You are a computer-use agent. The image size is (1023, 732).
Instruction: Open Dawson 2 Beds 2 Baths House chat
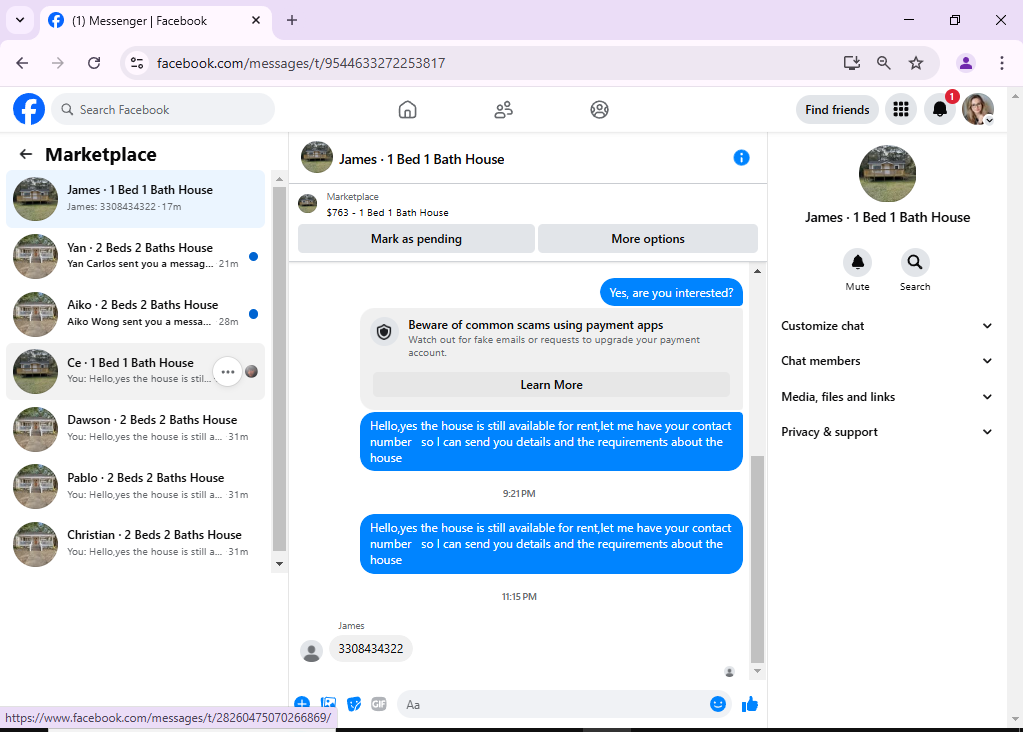[135, 429]
